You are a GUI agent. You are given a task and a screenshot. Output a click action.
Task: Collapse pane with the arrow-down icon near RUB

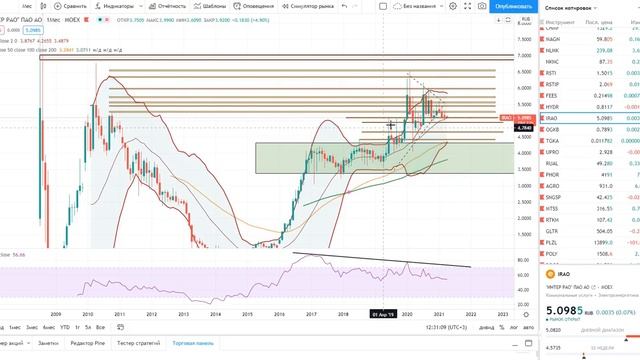tap(498, 20)
